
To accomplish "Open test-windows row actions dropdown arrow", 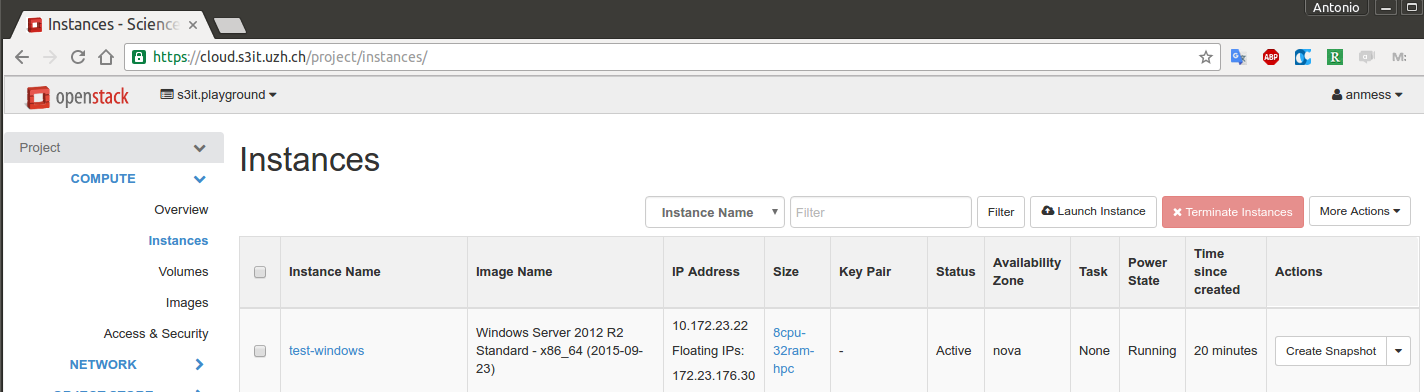I will click(x=1399, y=351).
